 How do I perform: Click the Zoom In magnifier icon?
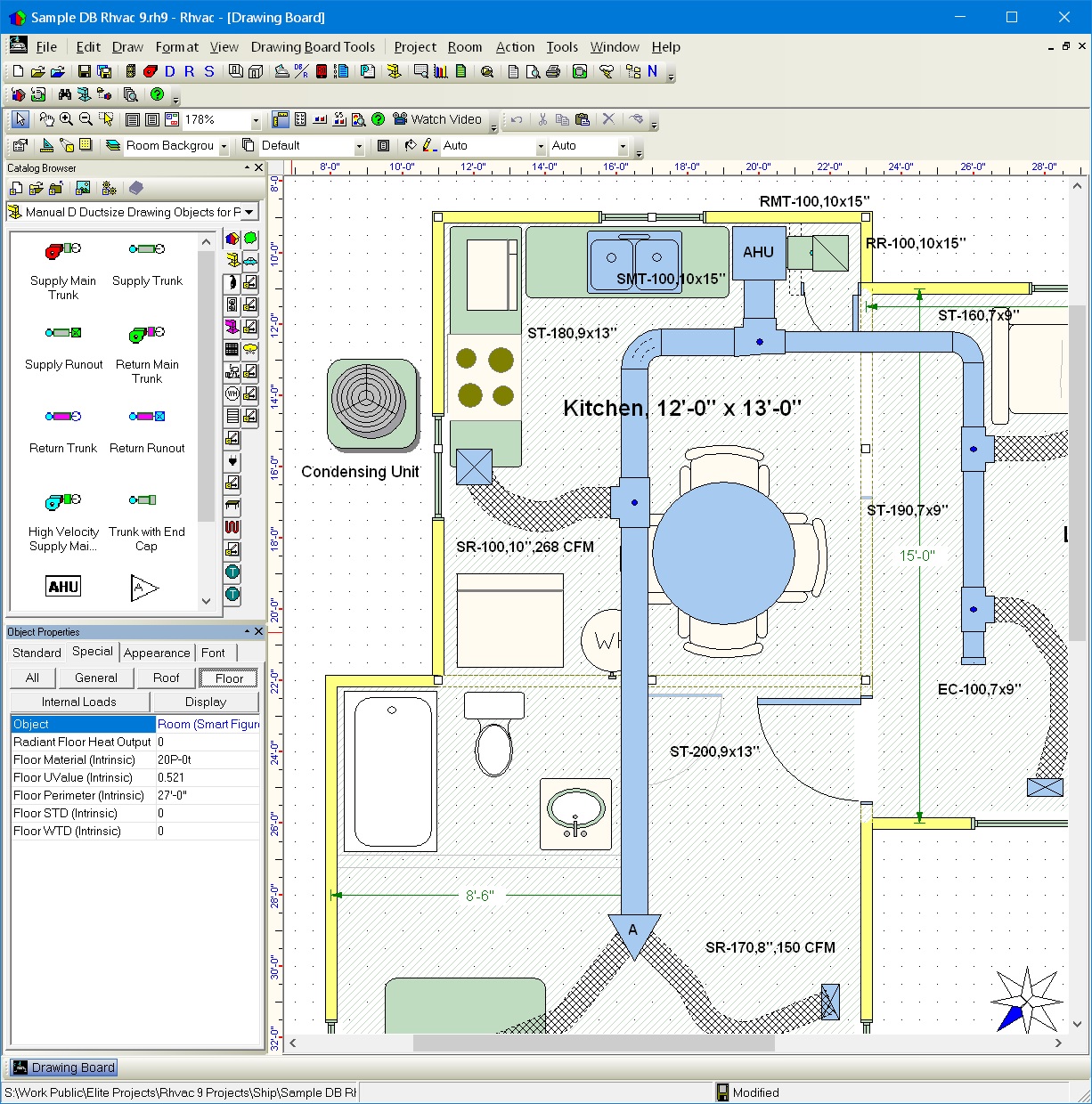click(x=67, y=119)
